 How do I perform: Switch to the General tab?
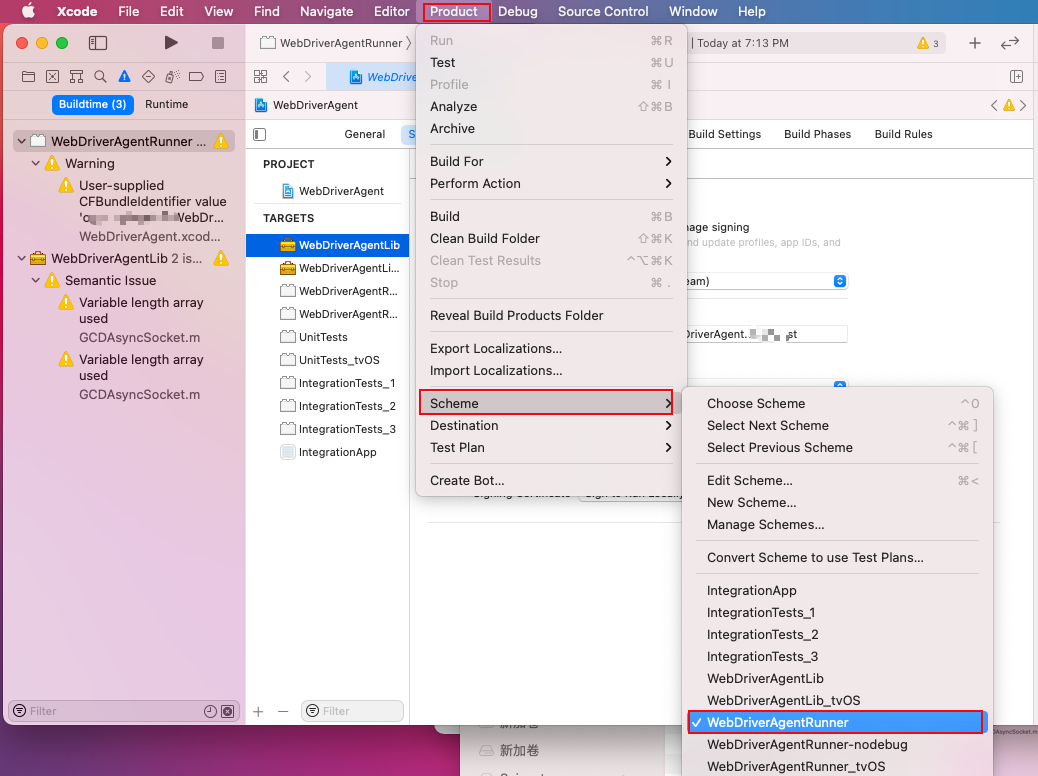tap(365, 134)
